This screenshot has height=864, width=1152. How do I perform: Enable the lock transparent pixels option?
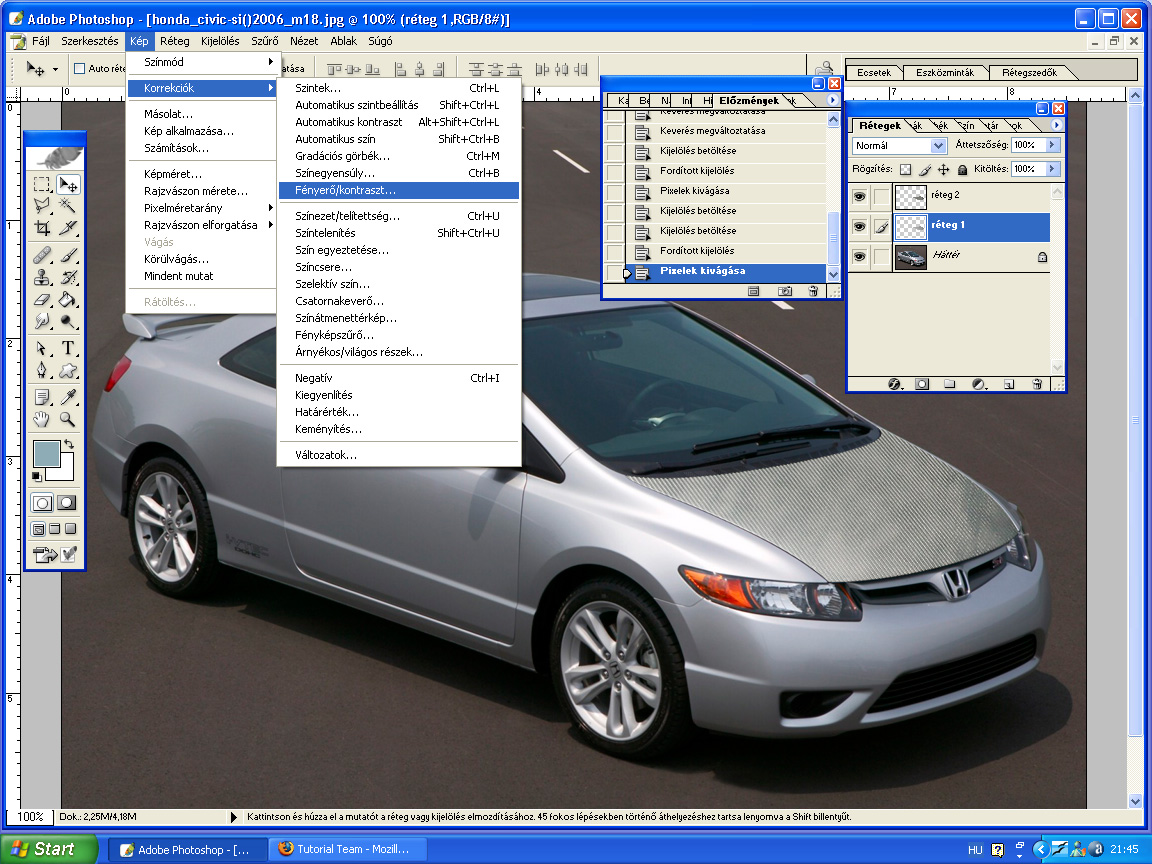click(x=905, y=170)
